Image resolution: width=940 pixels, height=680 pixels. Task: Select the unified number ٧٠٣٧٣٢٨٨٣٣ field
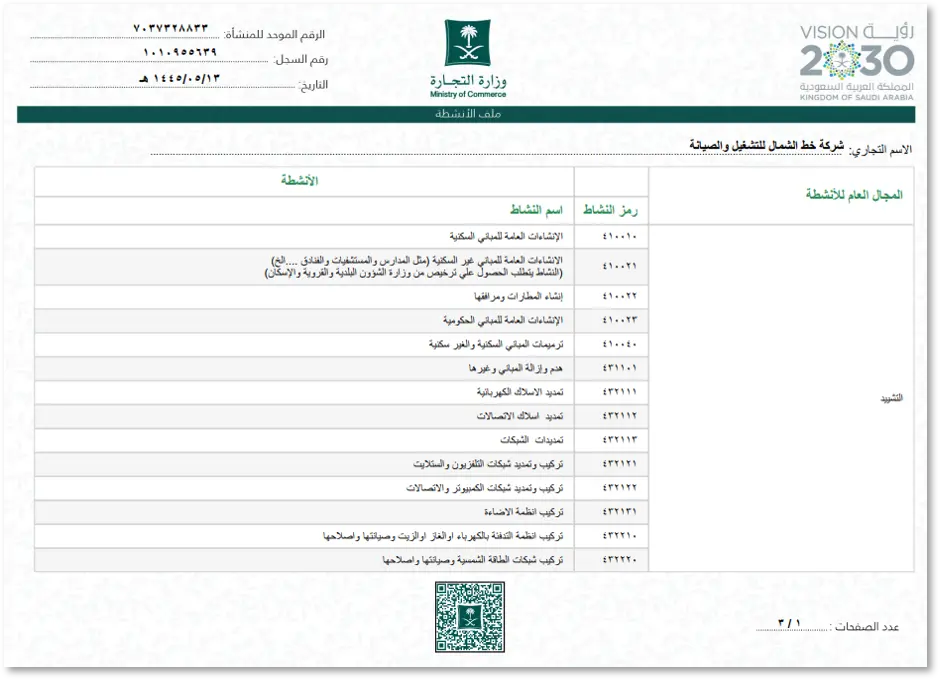(x=171, y=28)
